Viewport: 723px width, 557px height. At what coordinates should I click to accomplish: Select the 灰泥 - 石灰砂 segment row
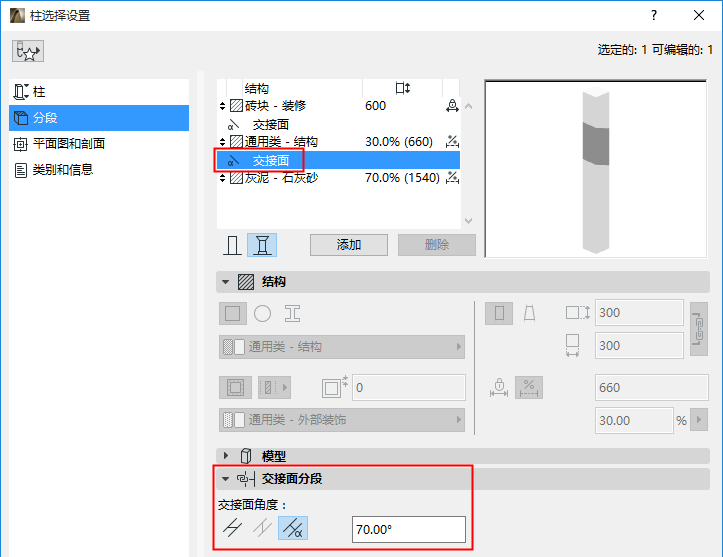[x=338, y=178]
